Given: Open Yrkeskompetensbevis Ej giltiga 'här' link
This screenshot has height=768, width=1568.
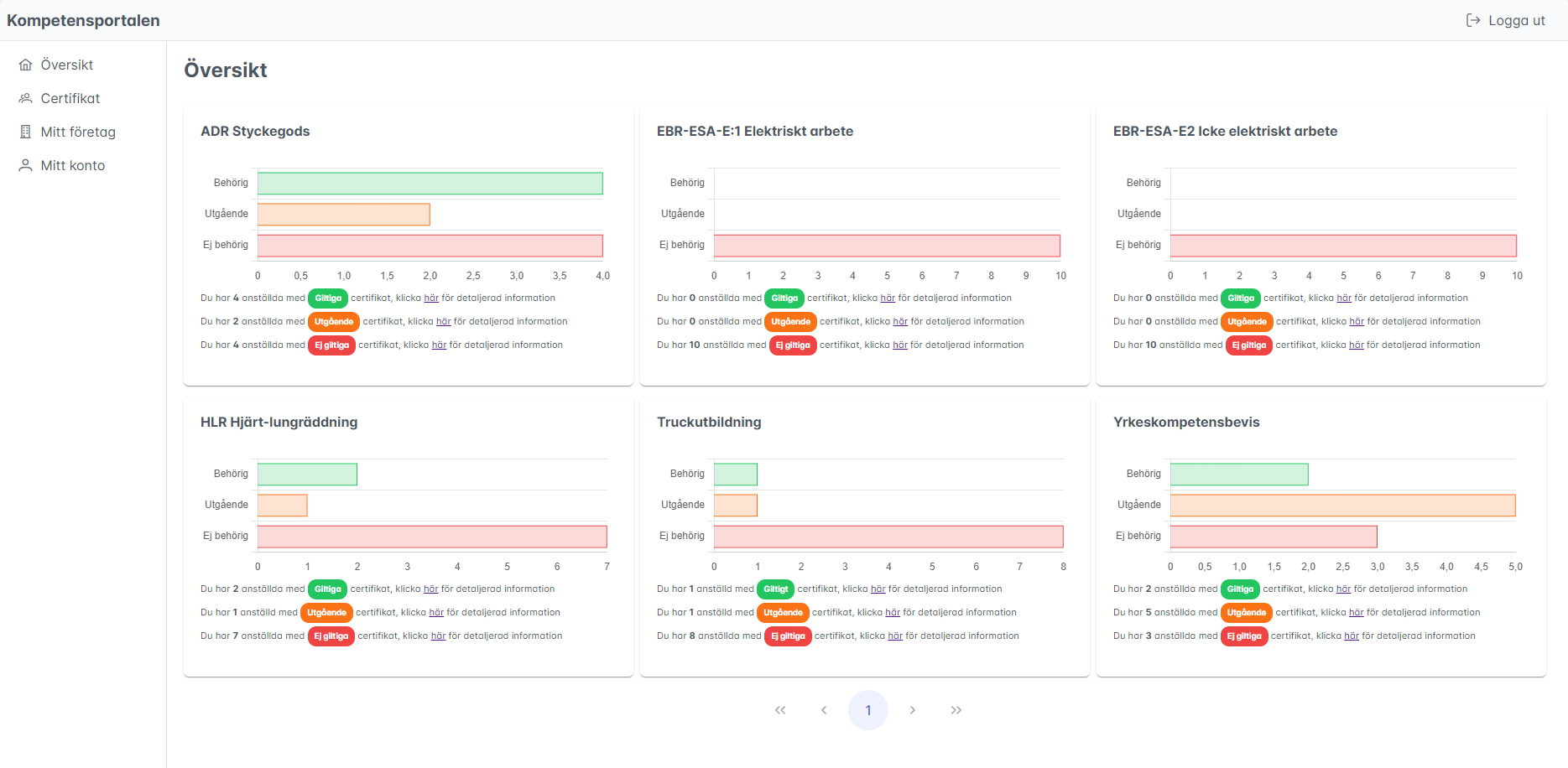Looking at the screenshot, I should (x=1352, y=636).
